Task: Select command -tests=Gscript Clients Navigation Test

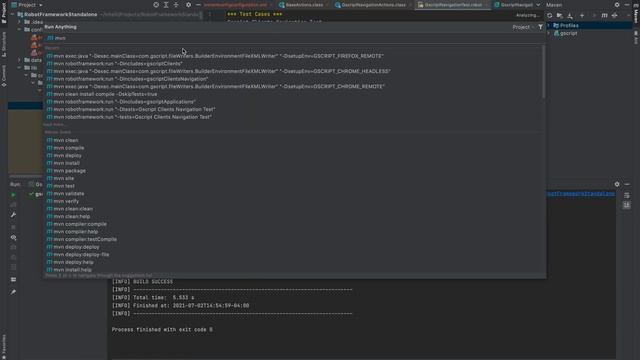Action: pos(129,117)
